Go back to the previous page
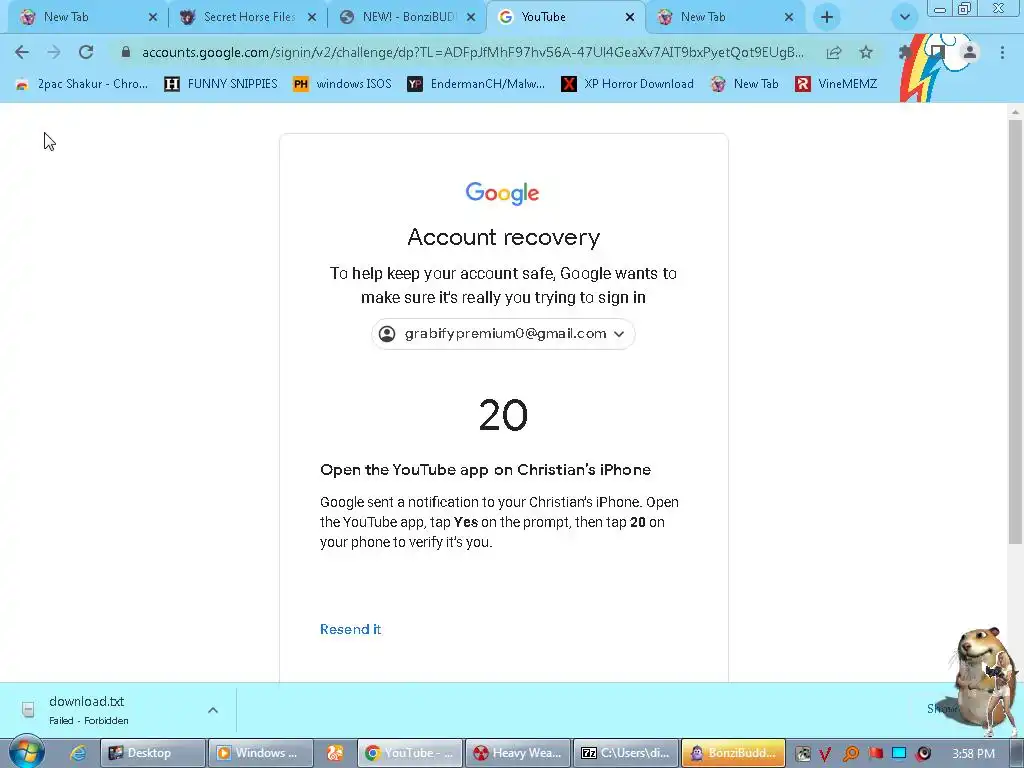The width and height of the screenshot is (1024, 768). [22, 52]
